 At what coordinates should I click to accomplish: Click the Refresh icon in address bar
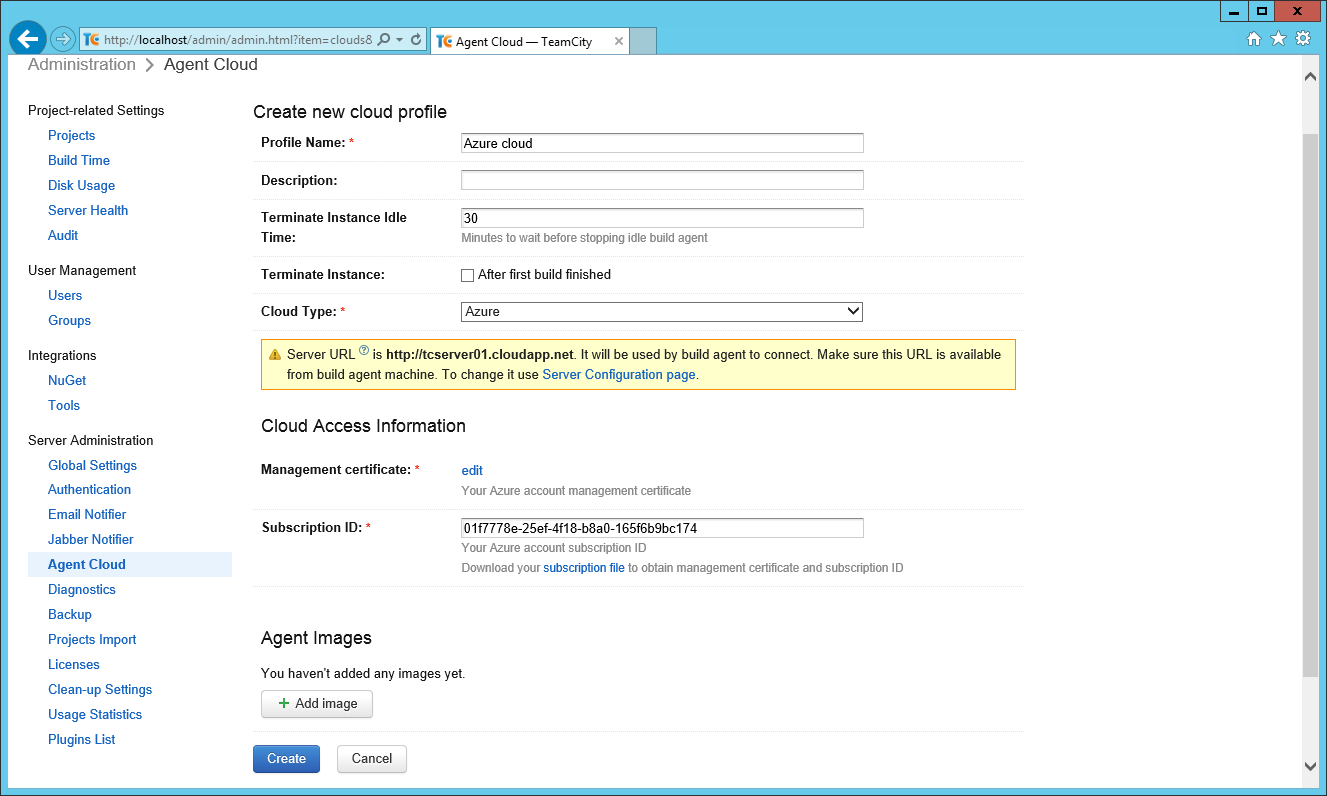coord(416,40)
